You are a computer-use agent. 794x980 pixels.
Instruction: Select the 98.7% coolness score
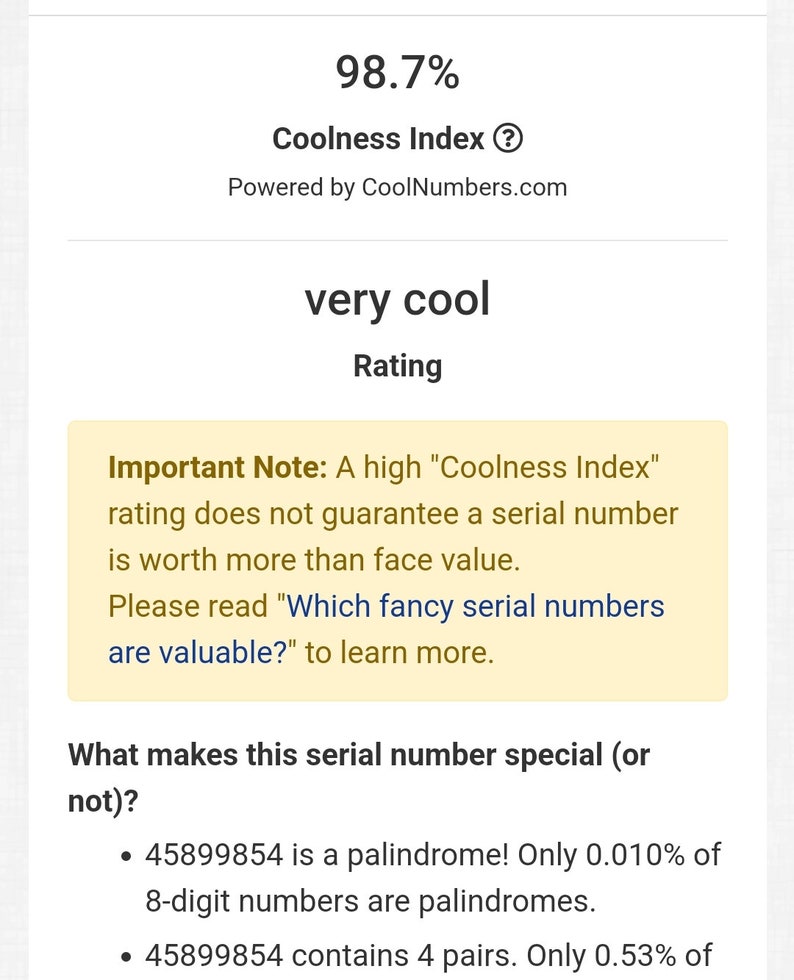tap(397, 72)
